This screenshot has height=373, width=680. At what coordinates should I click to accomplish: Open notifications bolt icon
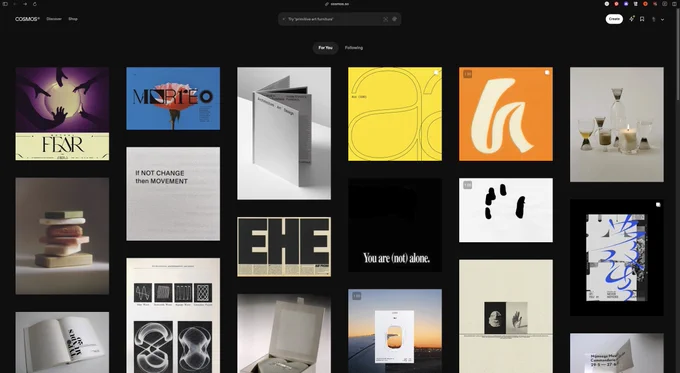point(632,19)
